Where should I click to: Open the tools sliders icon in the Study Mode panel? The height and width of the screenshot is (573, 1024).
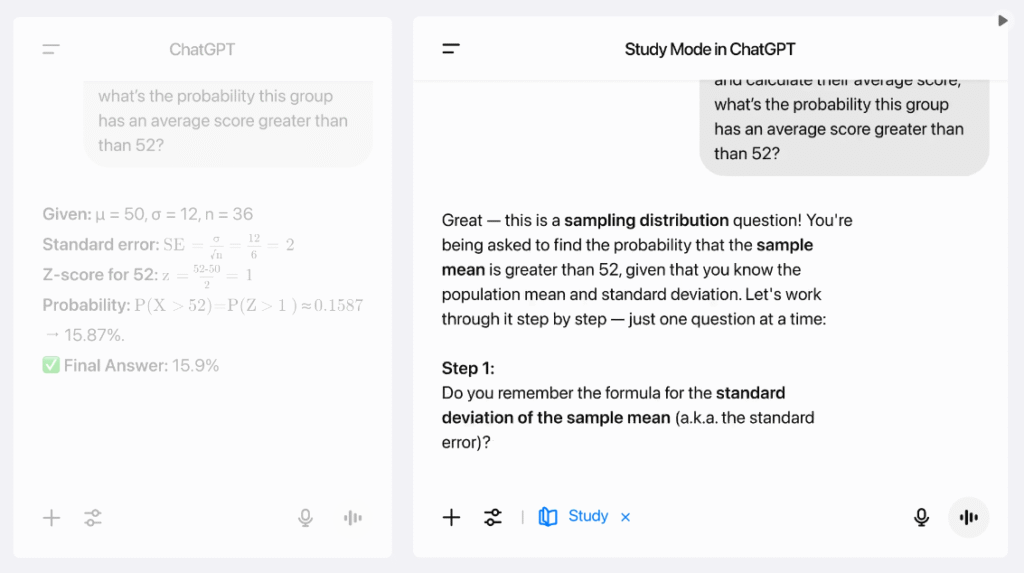point(493,517)
